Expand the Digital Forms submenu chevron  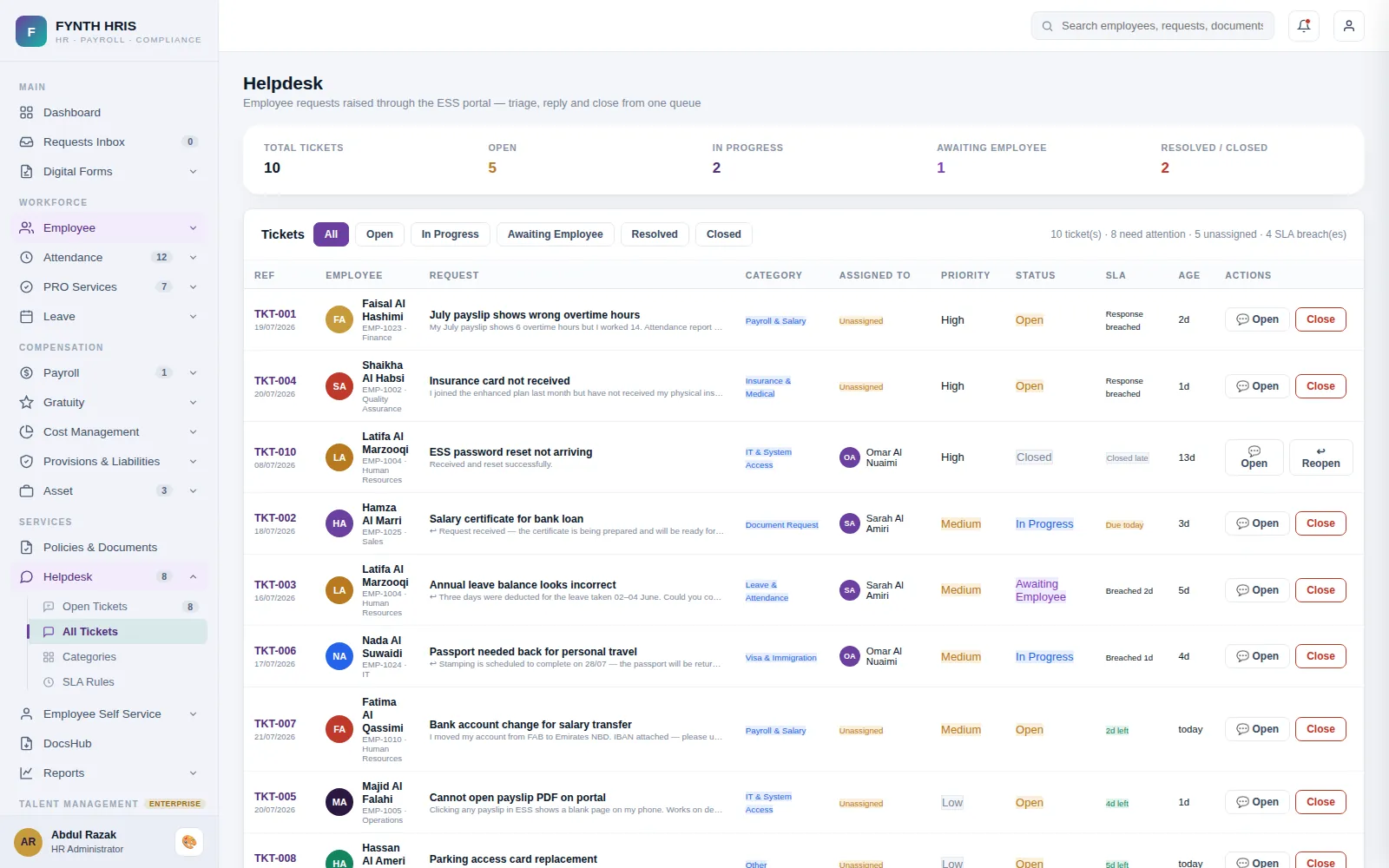click(193, 172)
